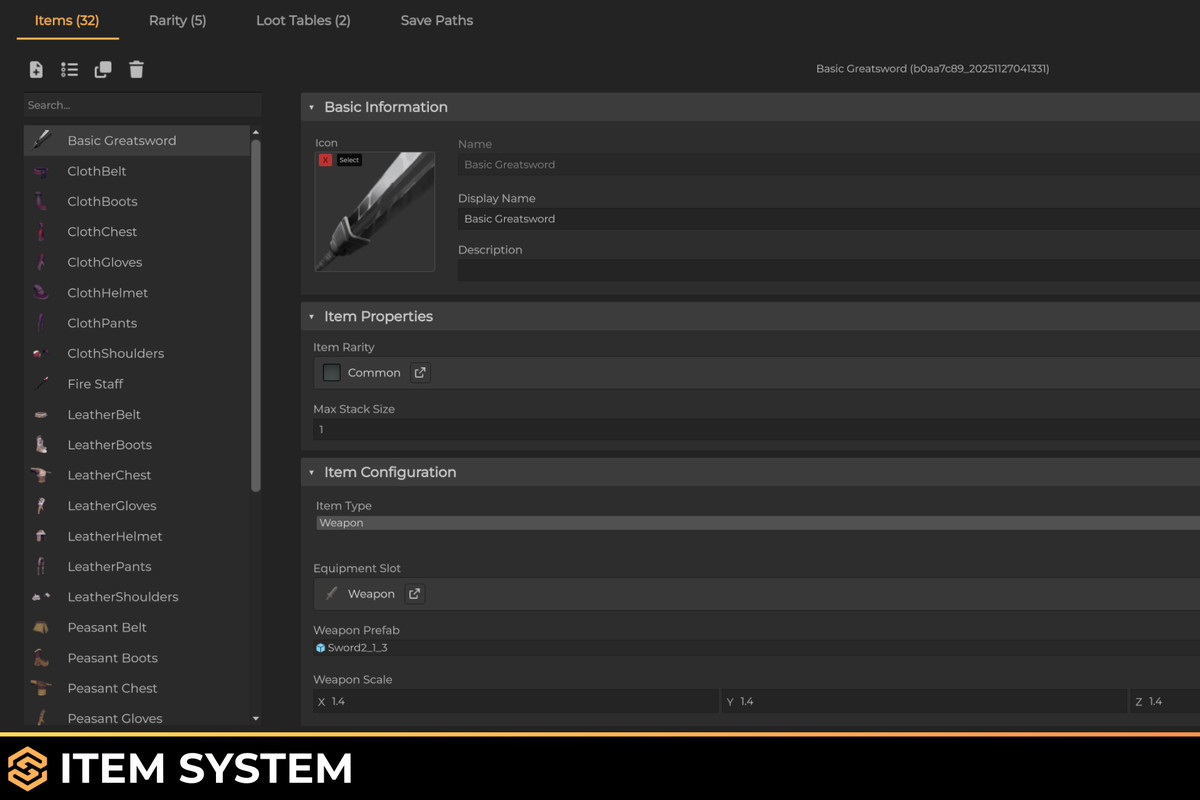Select LeatherChest in the item list

109,475
